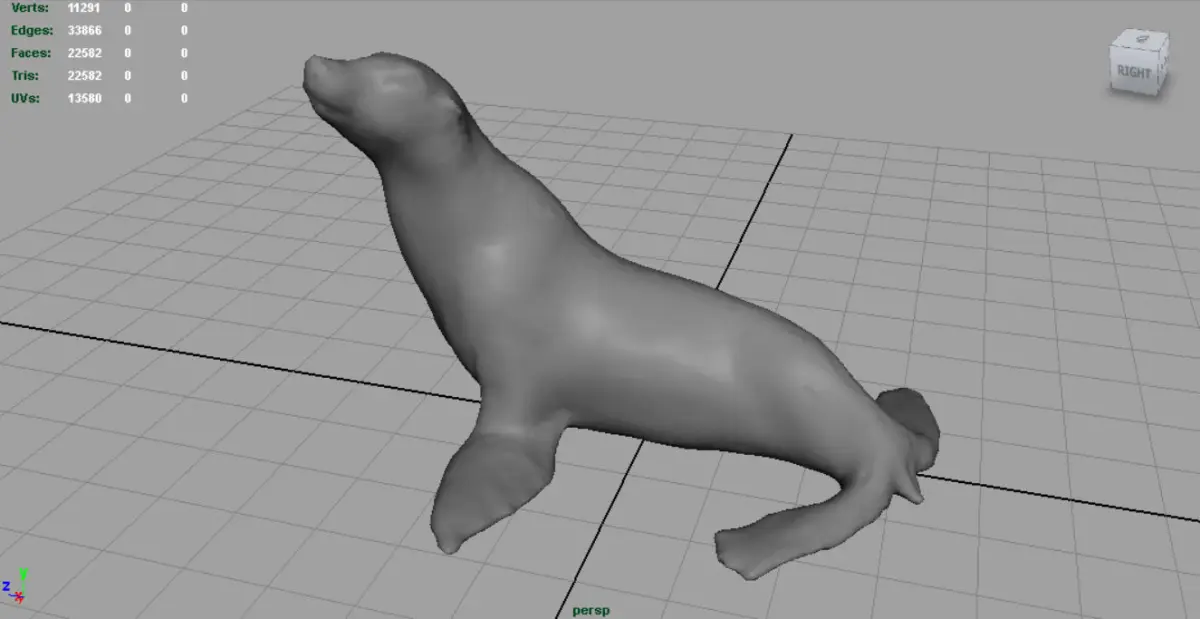Click the XYZ axis indicator in the corner

coord(14,586)
